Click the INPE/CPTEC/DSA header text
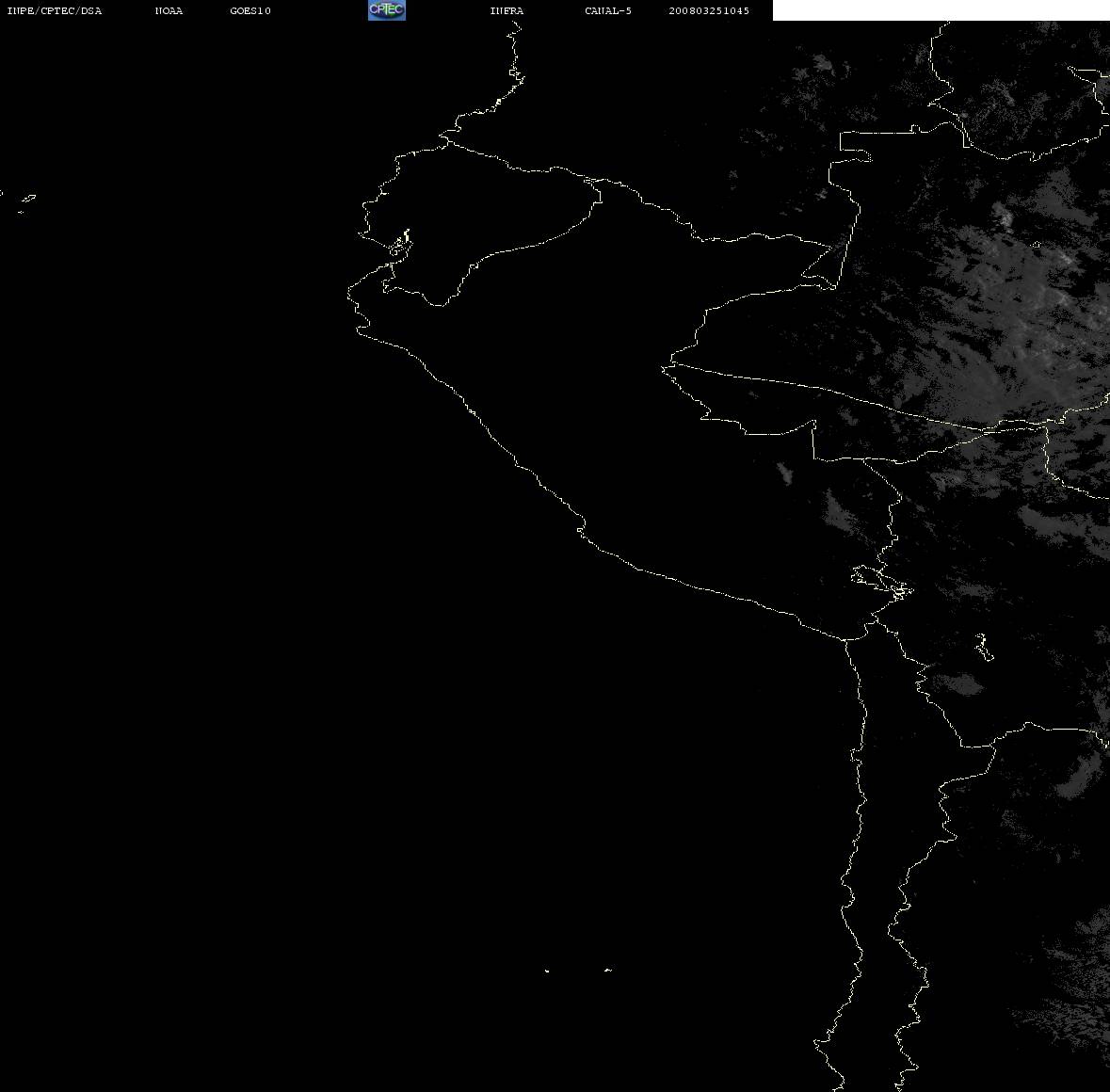The height and width of the screenshot is (1092, 1110). 55,10
